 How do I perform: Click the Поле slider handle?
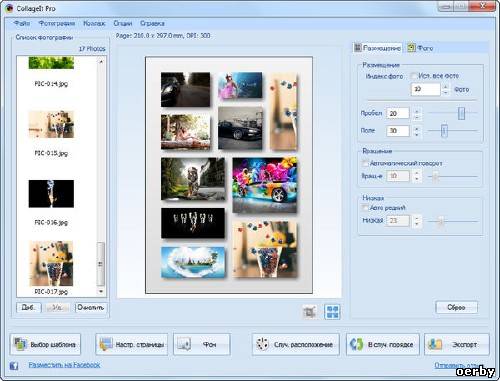coord(444,131)
